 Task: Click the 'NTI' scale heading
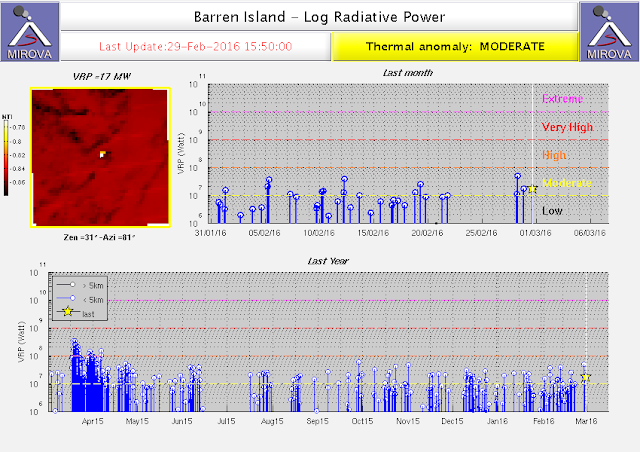pos(7,117)
